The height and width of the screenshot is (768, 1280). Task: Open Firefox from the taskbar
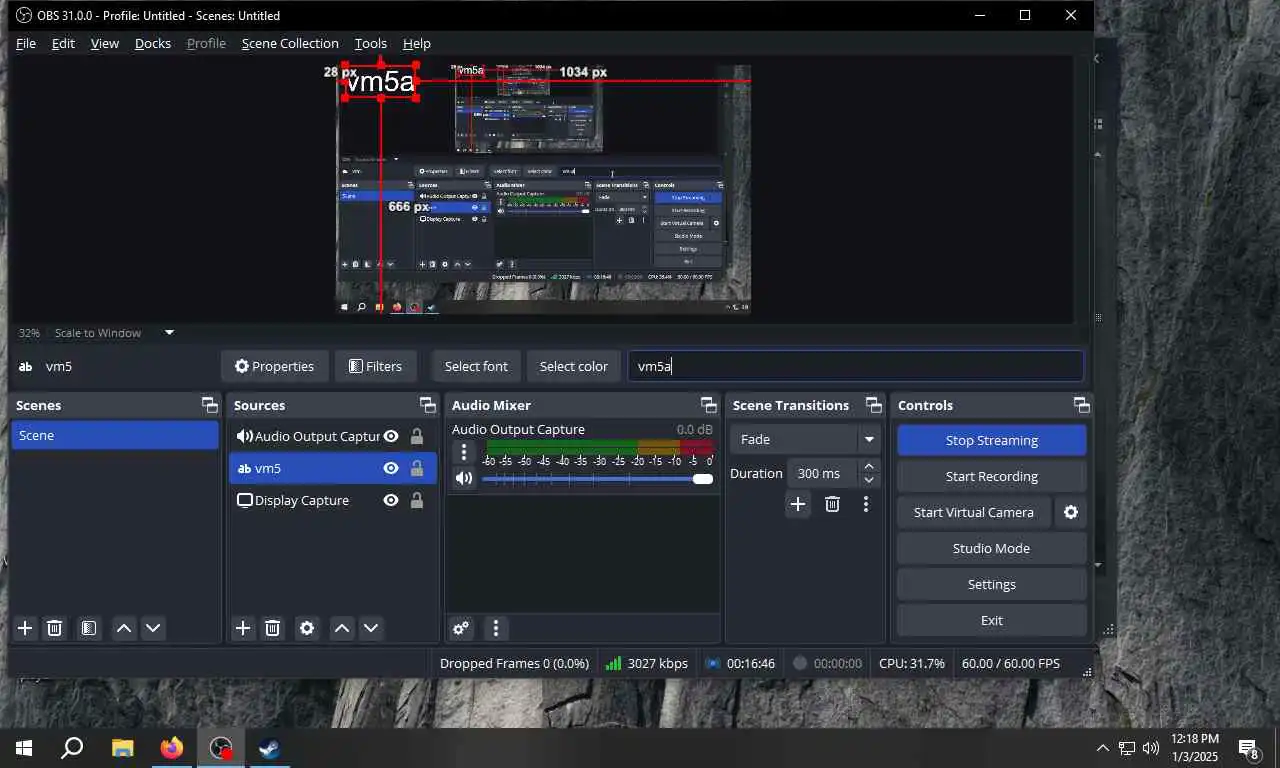[x=172, y=748]
